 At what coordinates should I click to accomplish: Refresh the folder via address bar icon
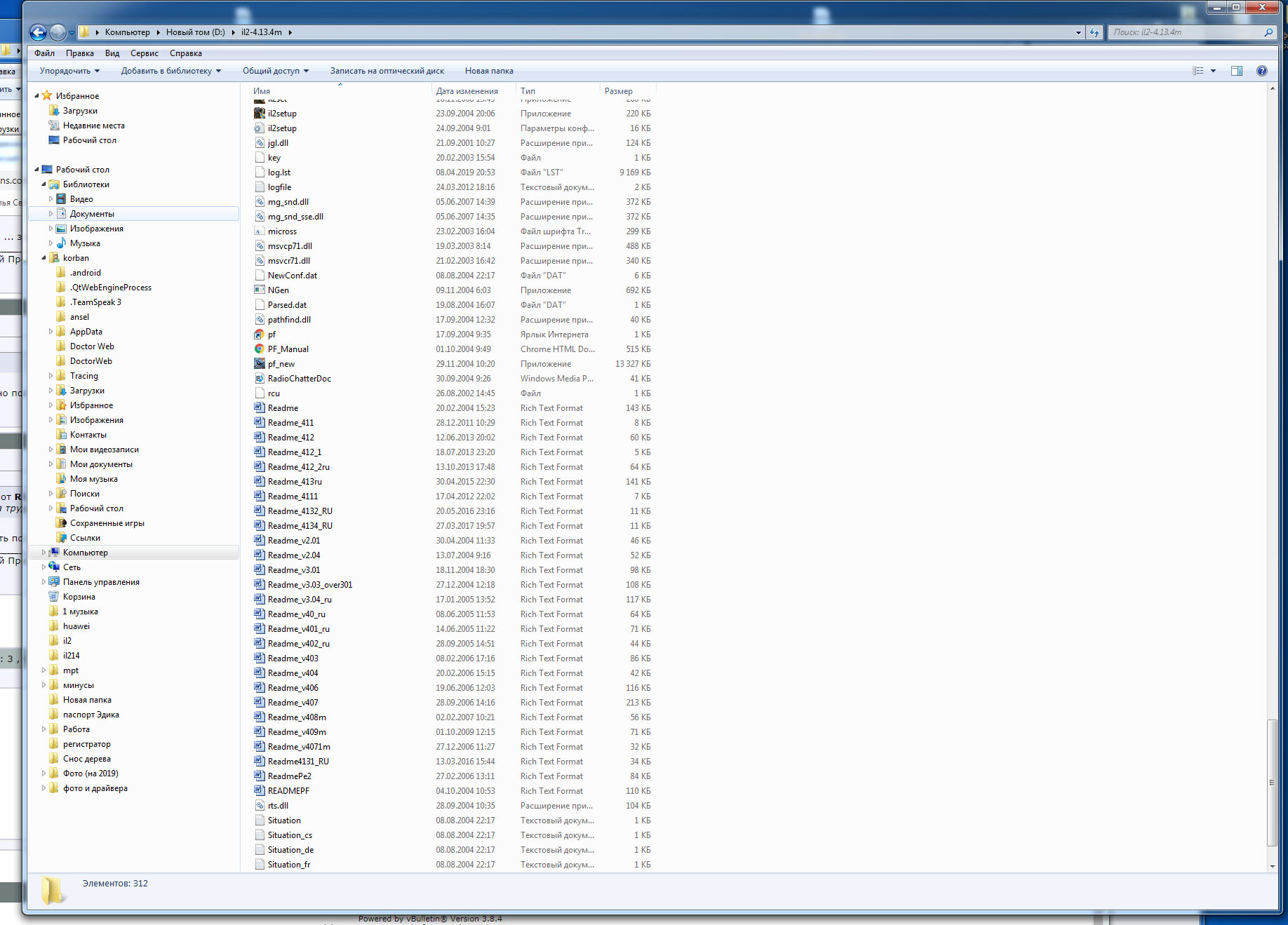pyautogui.click(x=1094, y=32)
